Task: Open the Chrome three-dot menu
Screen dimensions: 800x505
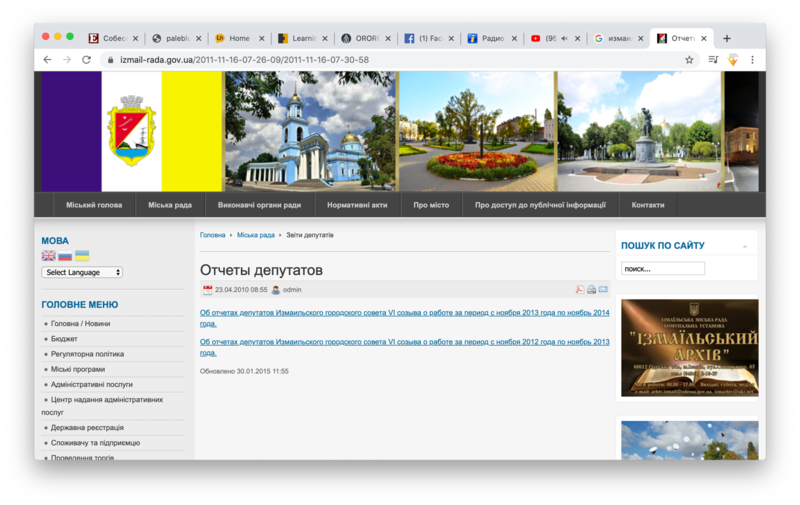Action: (752, 60)
